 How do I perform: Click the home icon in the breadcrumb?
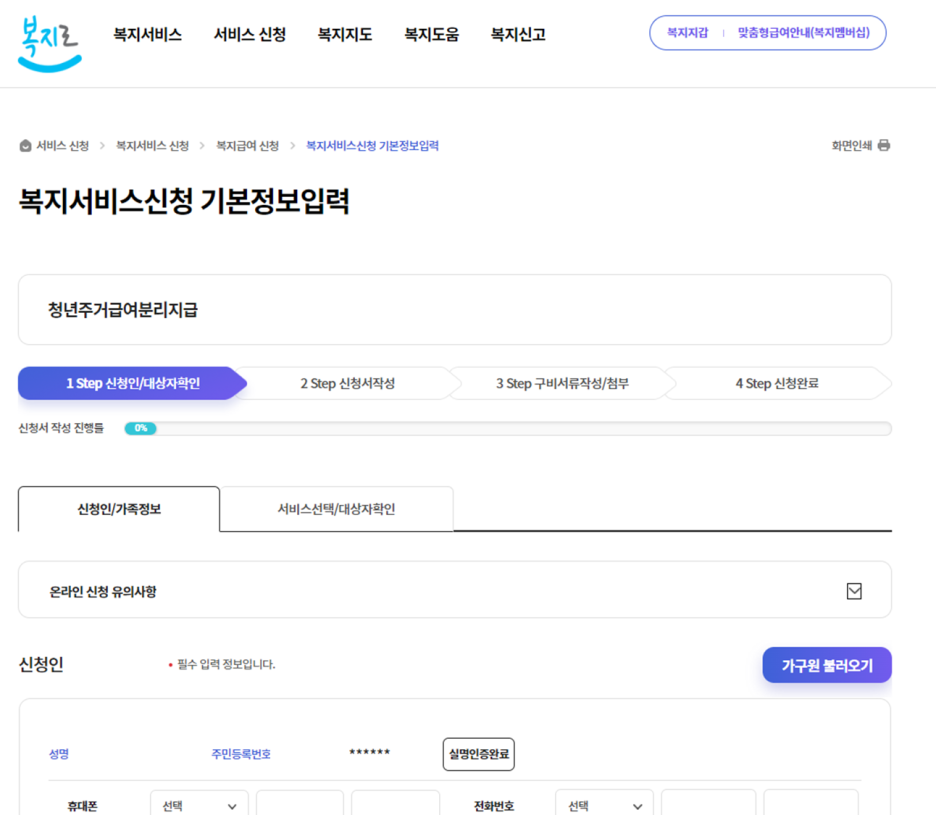coord(24,145)
